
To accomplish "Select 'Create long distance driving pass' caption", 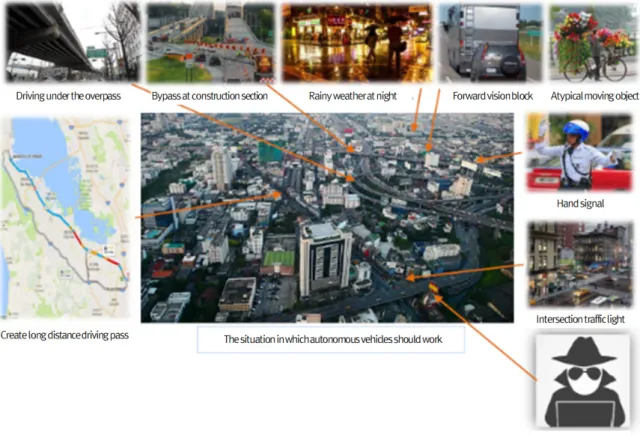I will (64, 335).
